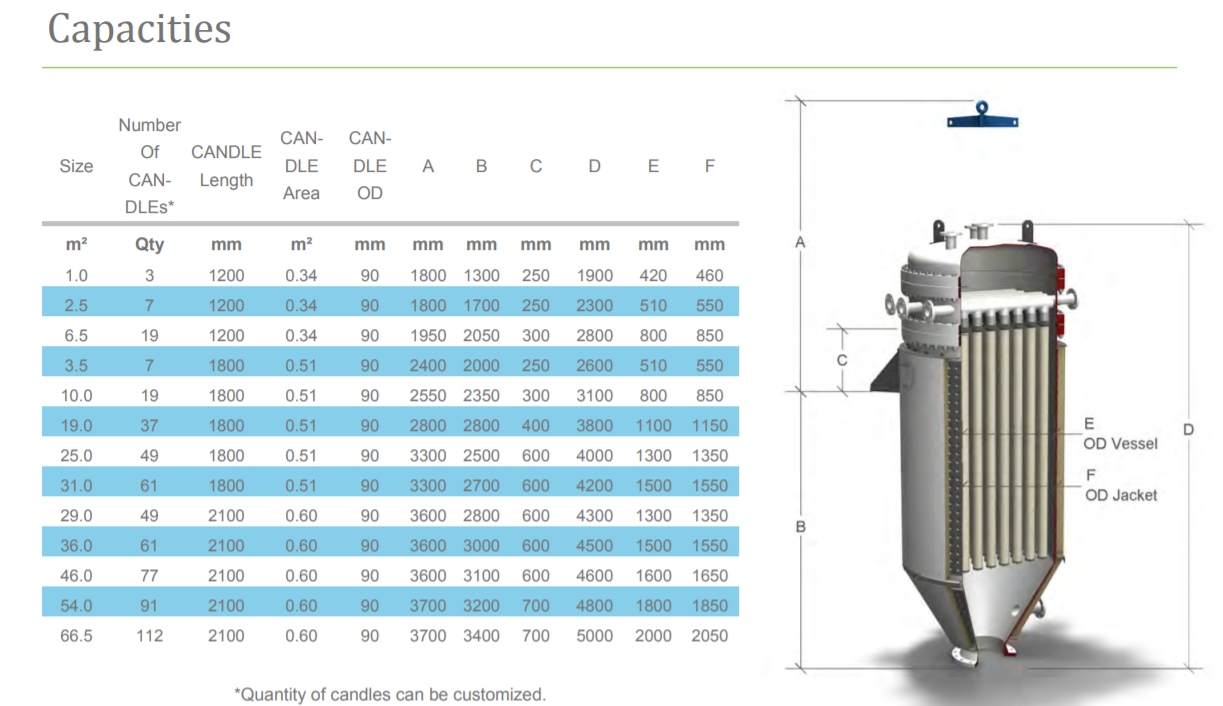Select the "Size" column header
Viewport: 1223px width, 706px height.
tap(76, 166)
